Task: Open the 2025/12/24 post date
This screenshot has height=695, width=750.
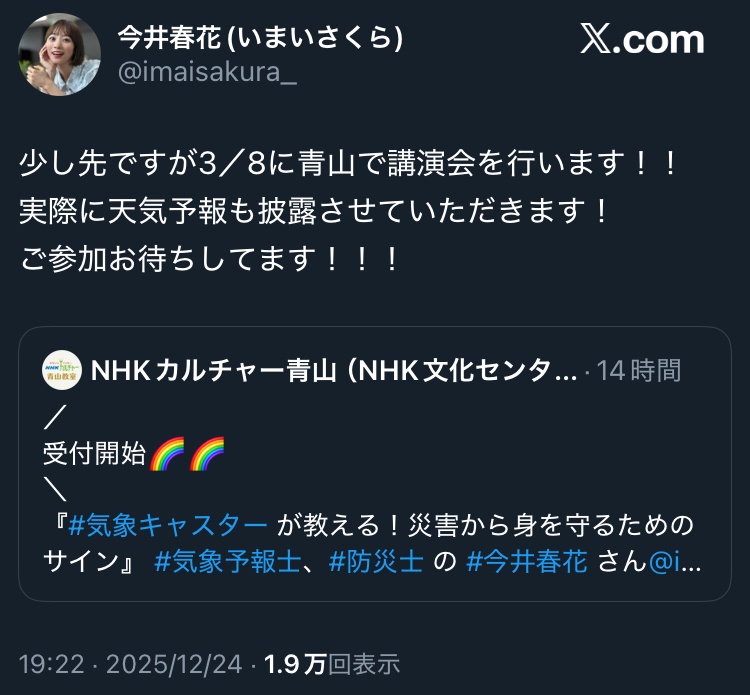Action: (174, 664)
